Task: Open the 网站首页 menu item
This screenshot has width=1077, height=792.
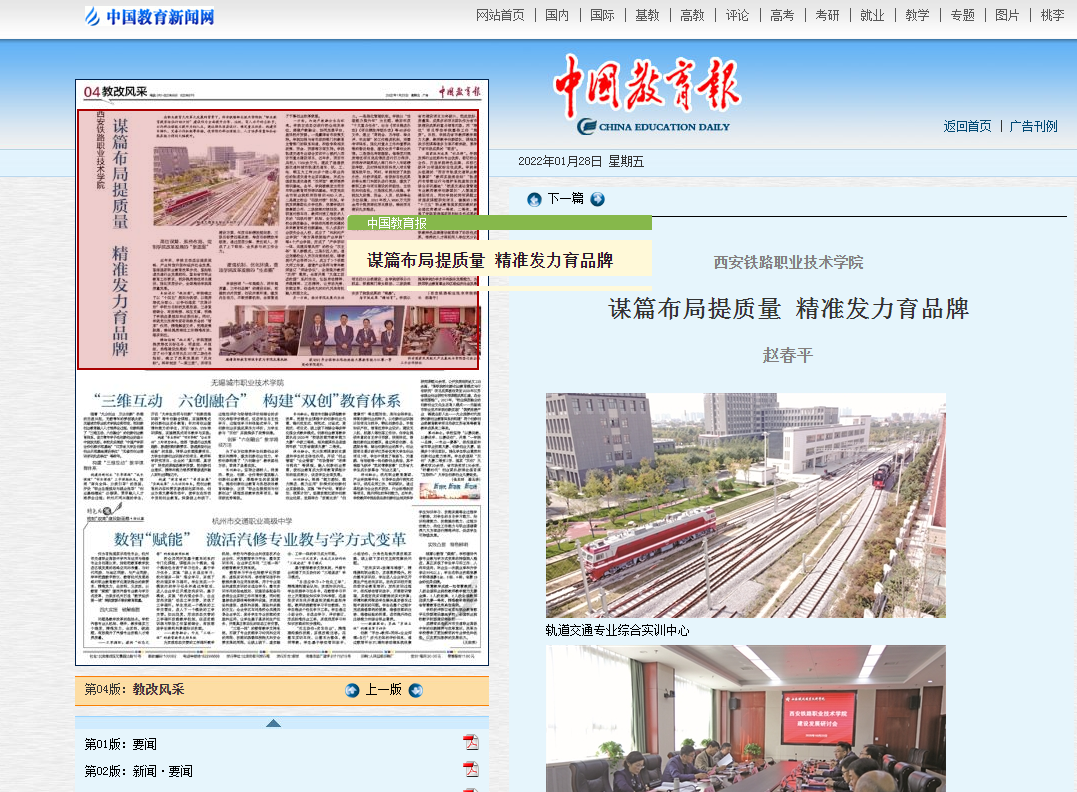Action: (x=500, y=15)
